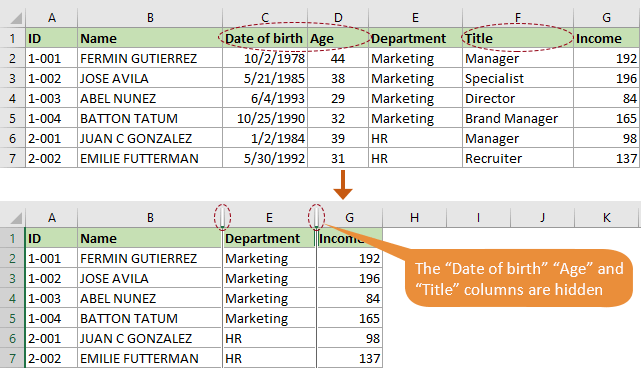Click hidden column marker between E and G

[316, 217]
